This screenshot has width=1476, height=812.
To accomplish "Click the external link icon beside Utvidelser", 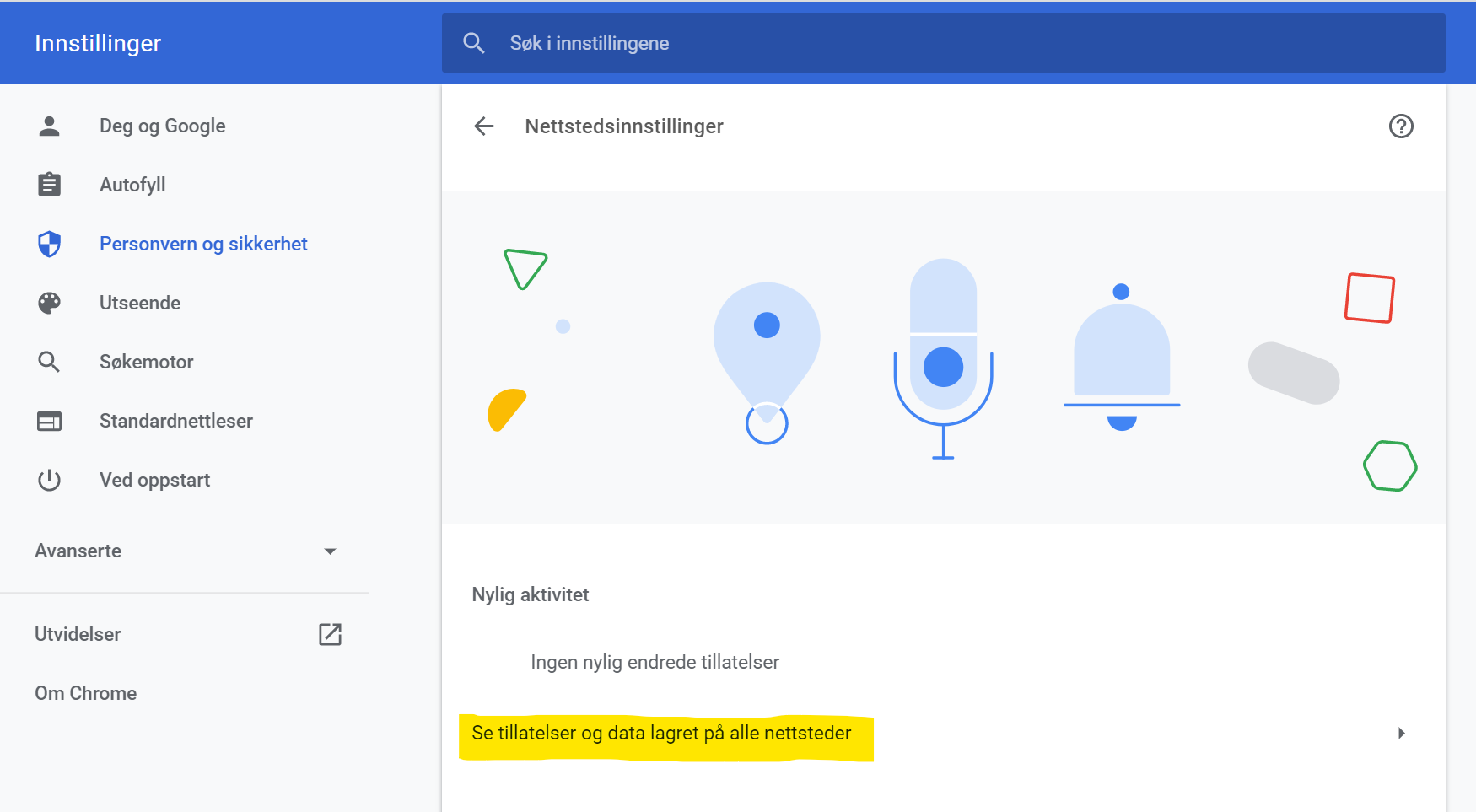I will pyautogui.click(x=330, y=634).
